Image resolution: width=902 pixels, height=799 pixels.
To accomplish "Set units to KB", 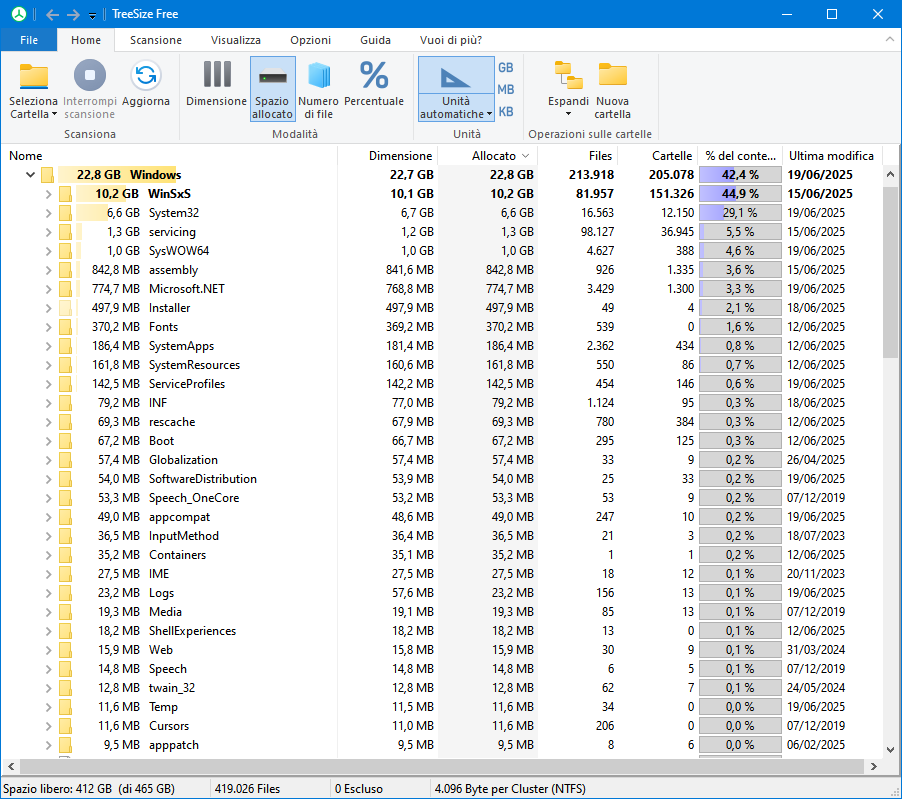I will point(506,112).
